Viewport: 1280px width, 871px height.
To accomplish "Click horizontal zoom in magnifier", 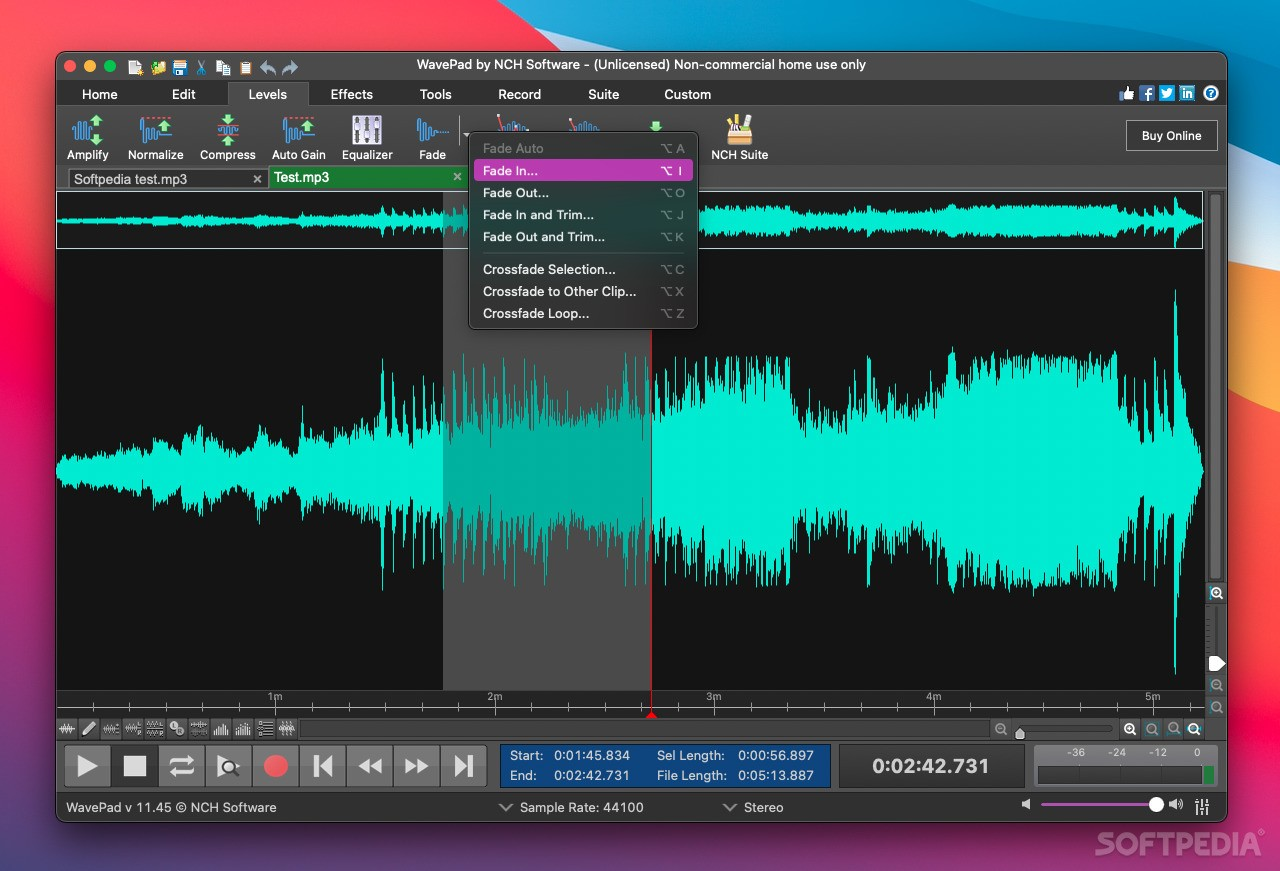I will [x=1130, y=730].
